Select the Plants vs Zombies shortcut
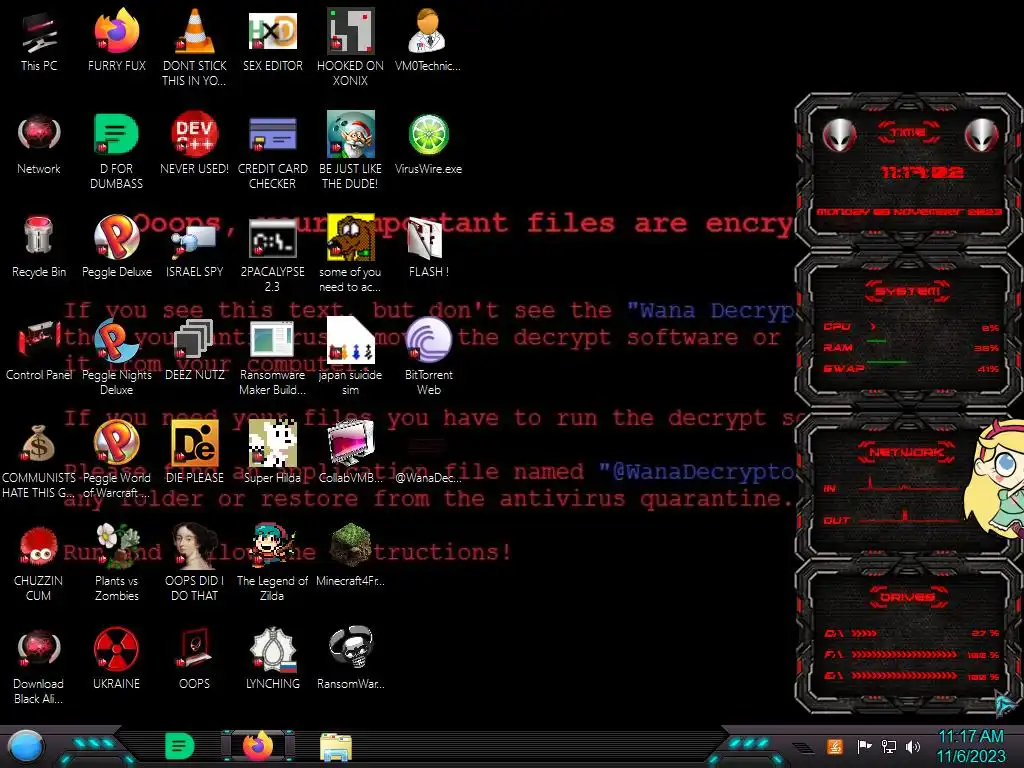The image size is (1024, 768). 118,546
